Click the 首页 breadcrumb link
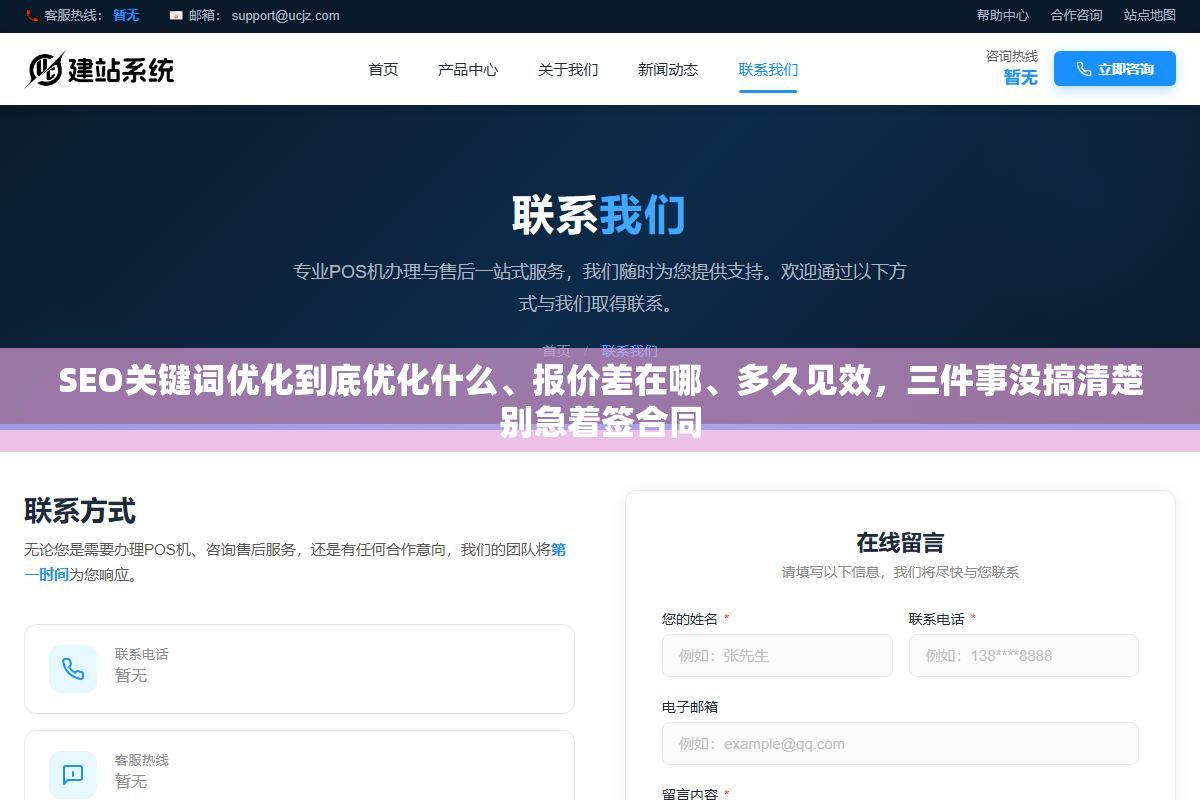 coord(556,351)
